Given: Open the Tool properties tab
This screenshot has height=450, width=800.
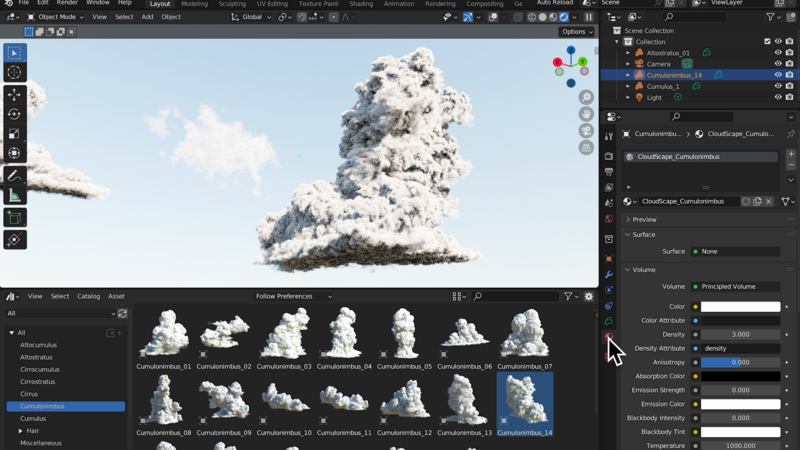Looking at the screenshot, I should click(609, 137).
